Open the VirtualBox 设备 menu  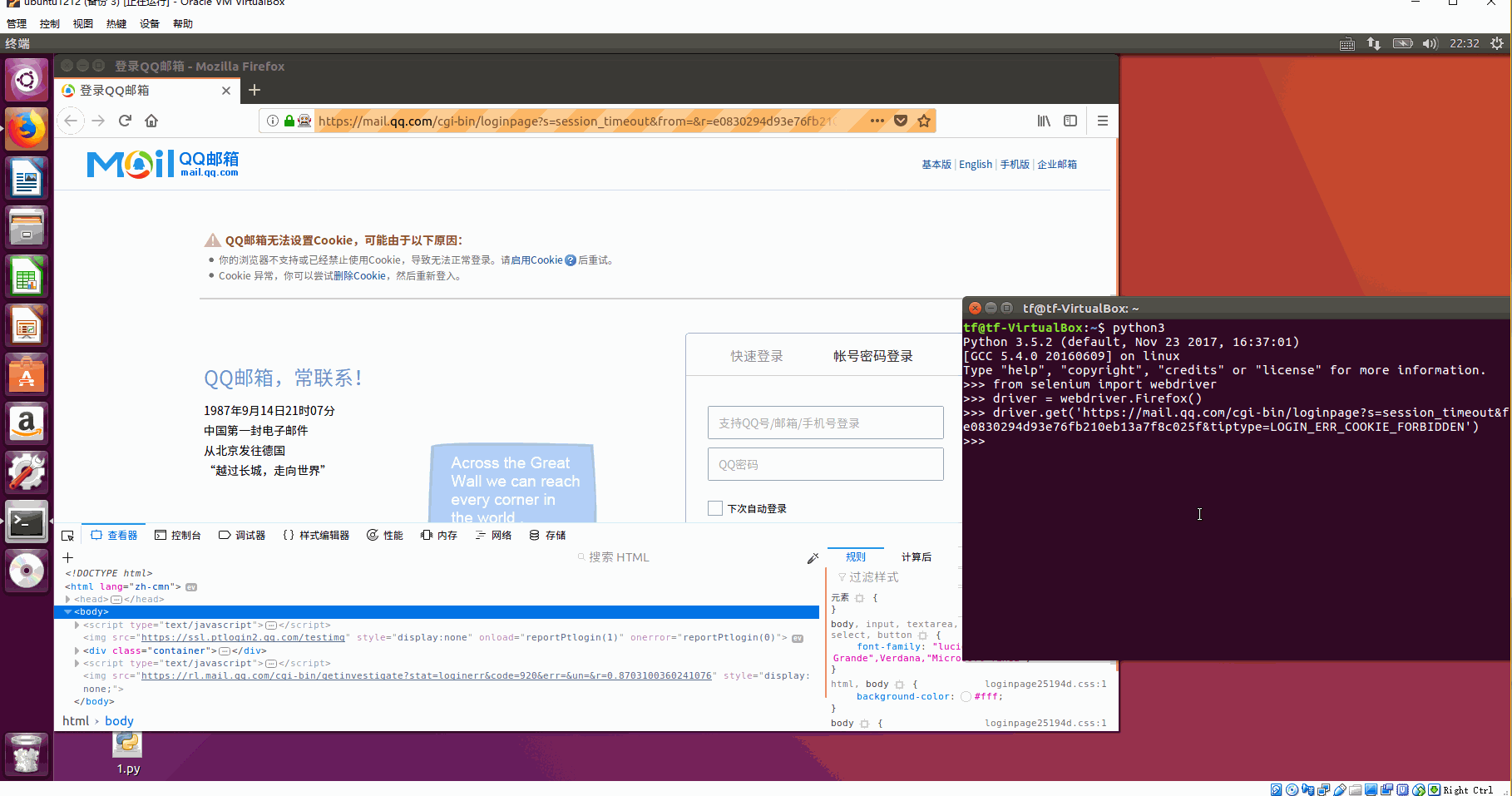click(150, 24)
